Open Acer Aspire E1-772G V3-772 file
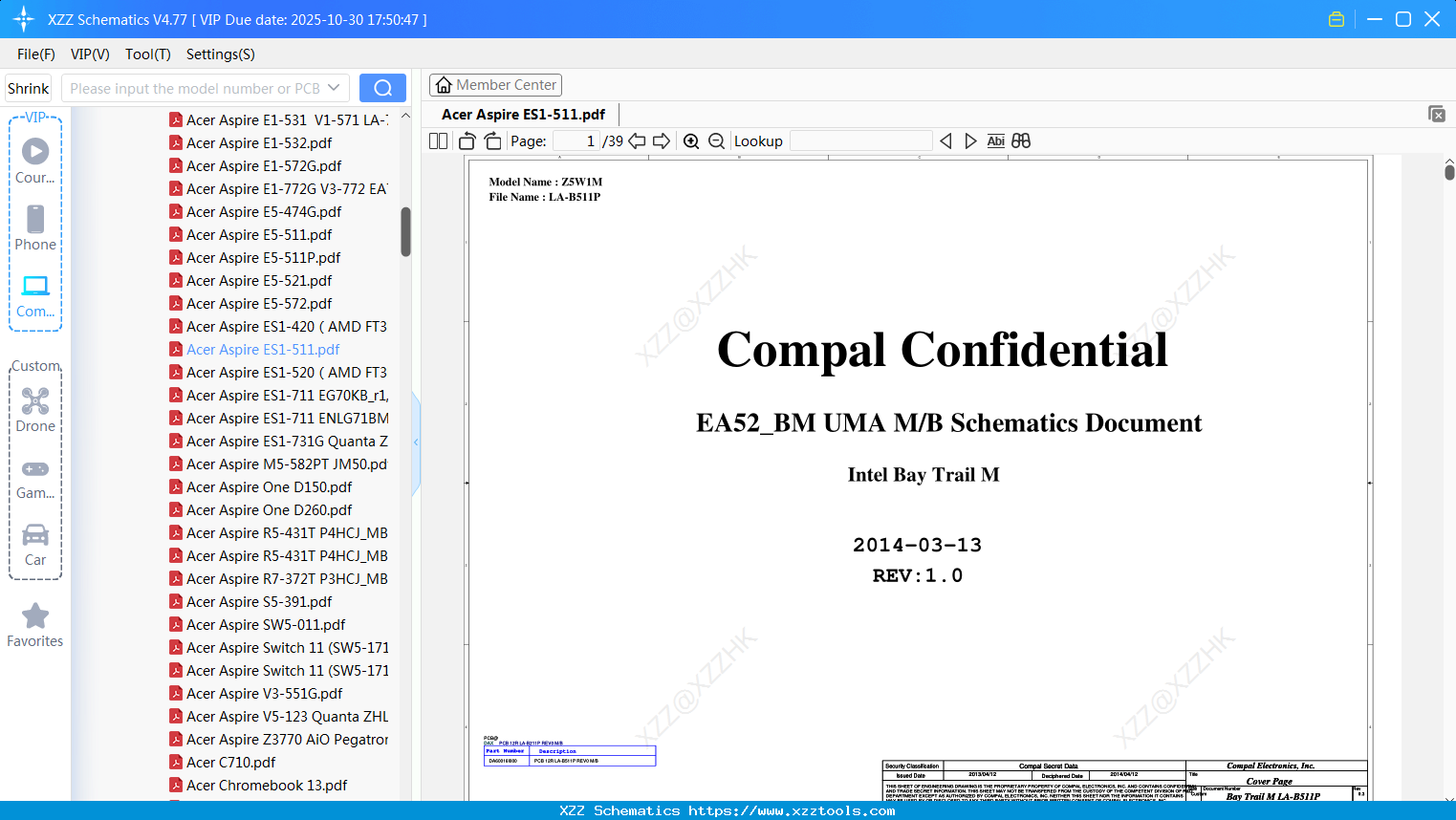1456x820 pixels. 278,189
